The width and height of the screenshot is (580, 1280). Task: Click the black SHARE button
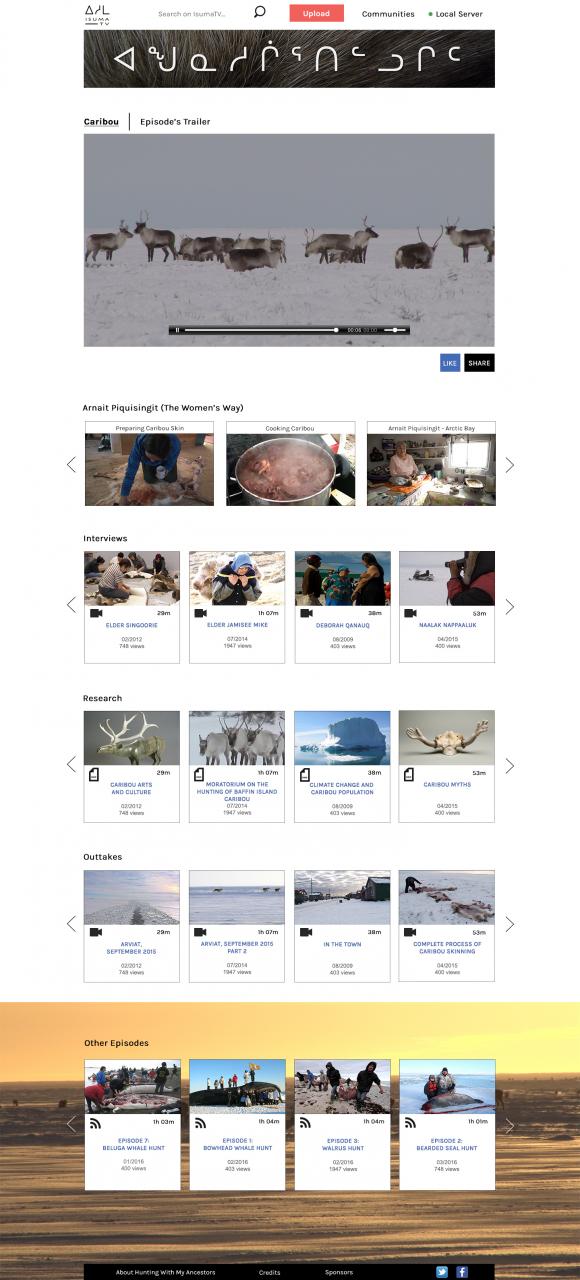click(x=479, y=363)
